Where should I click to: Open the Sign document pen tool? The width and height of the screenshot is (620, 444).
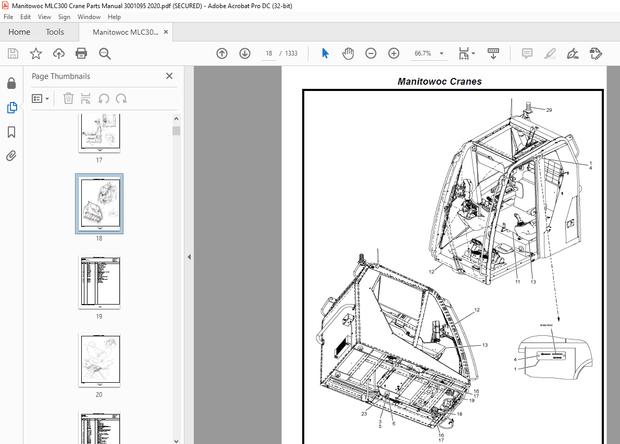click(x=573, y=53)
